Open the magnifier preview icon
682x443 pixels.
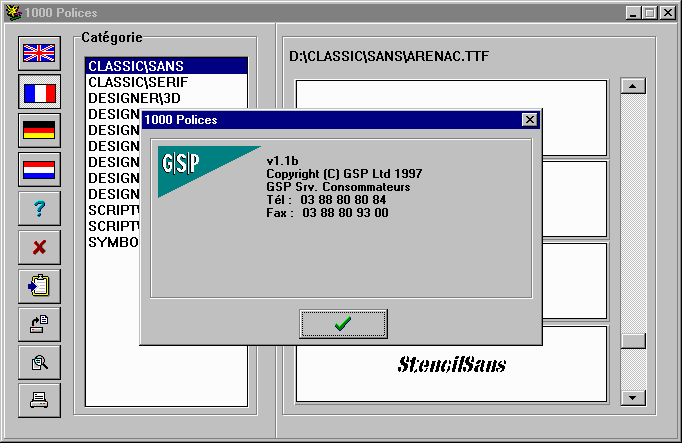tap(39, 361)
